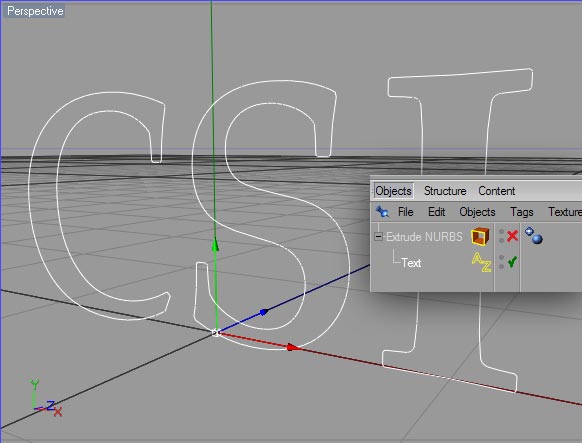This screenshot has width=582, height=443.
Task: Click the object origin point in viewport
Action: tap(216, 332)
